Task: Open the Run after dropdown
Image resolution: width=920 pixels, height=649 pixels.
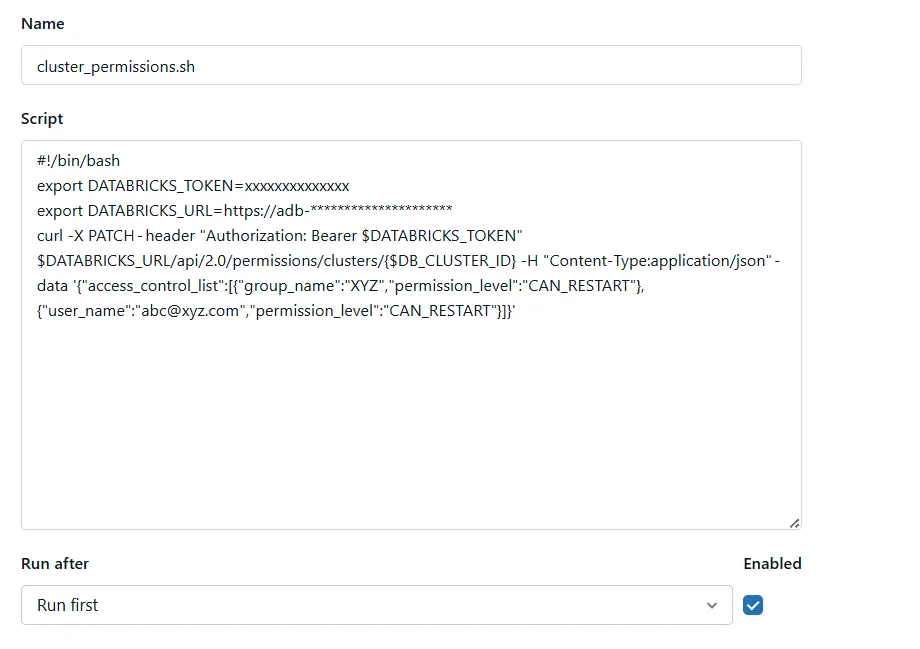Action: pos(375,605)
